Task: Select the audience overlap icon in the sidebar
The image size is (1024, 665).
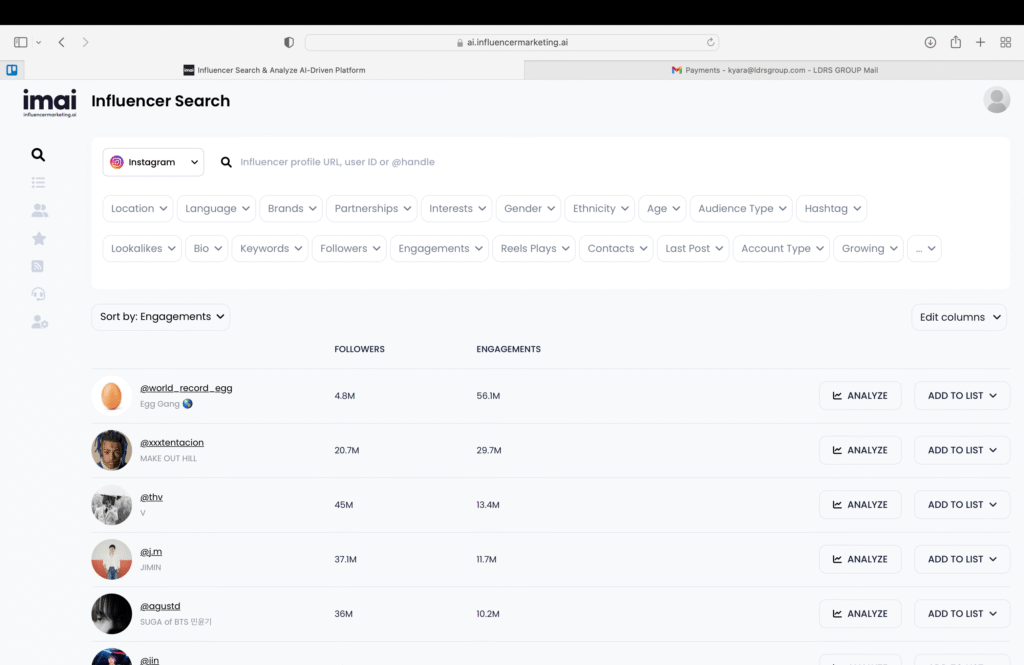Action: [x=38, y=210]
